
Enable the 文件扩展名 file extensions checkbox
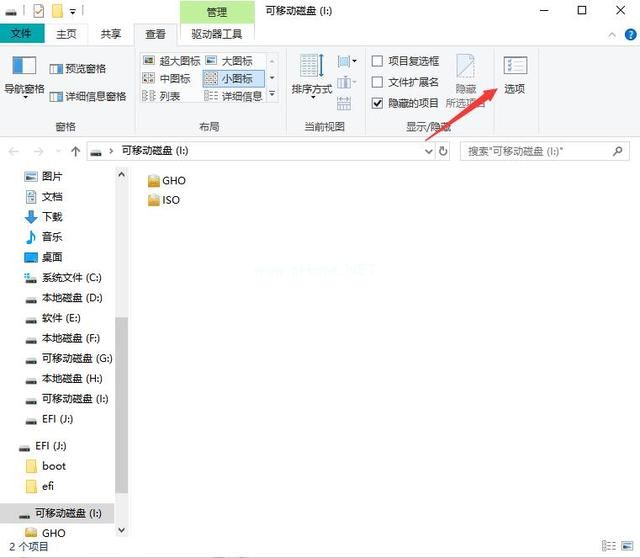pyautogui.click(x=378, y=82)
